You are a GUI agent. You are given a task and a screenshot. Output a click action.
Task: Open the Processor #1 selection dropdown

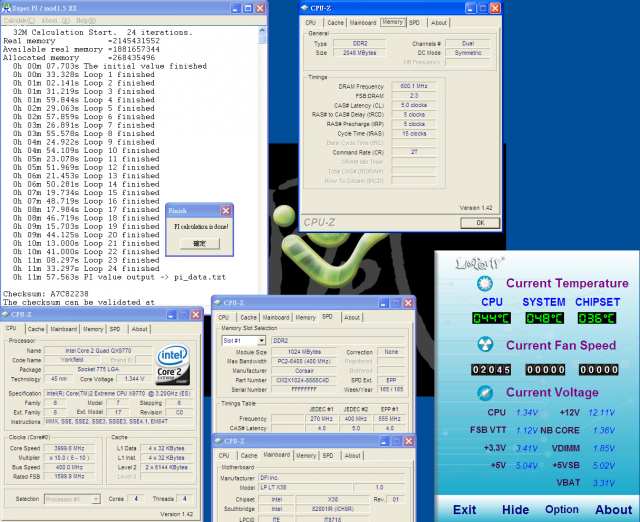click(96, 499)
